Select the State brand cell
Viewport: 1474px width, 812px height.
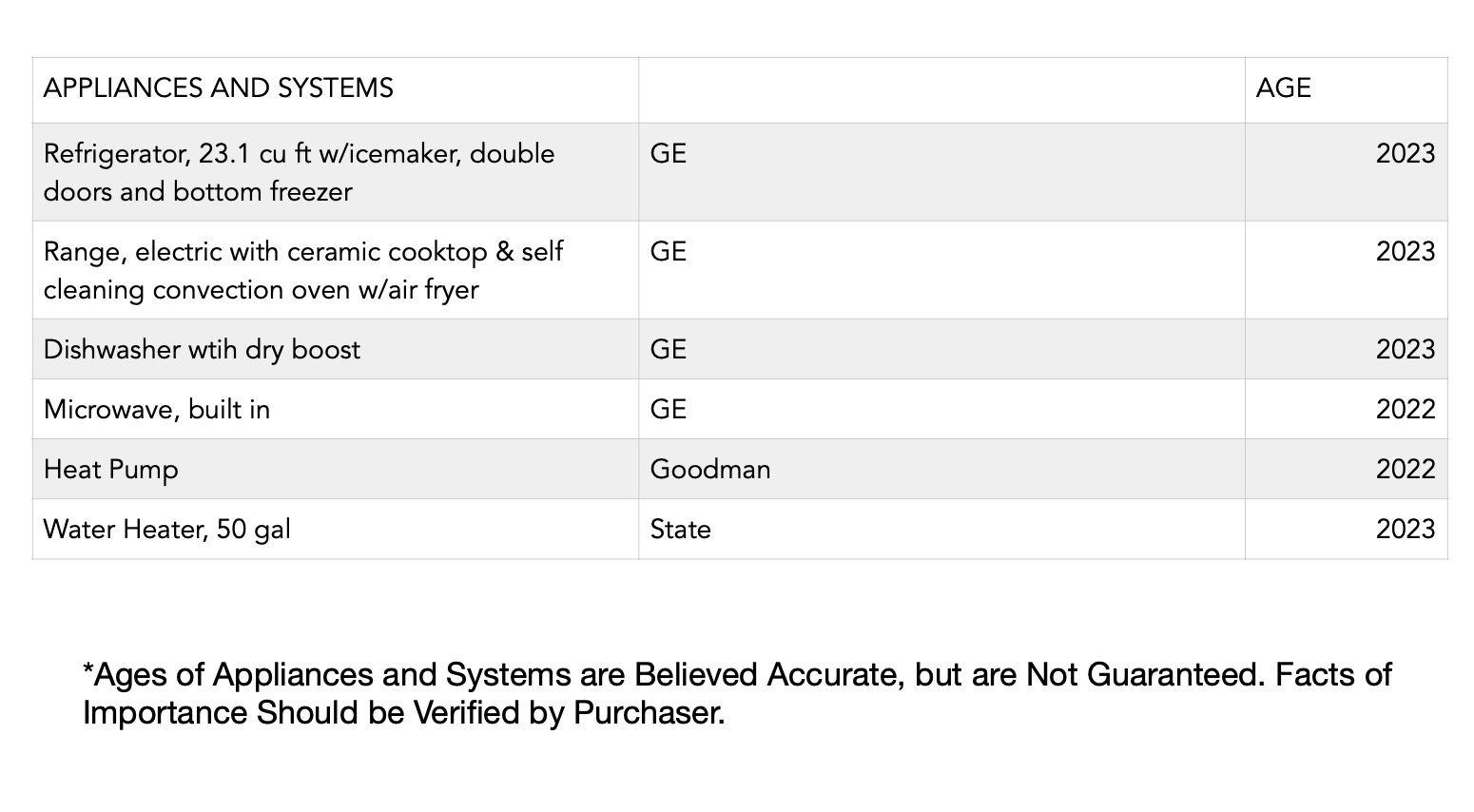point(680,530)
